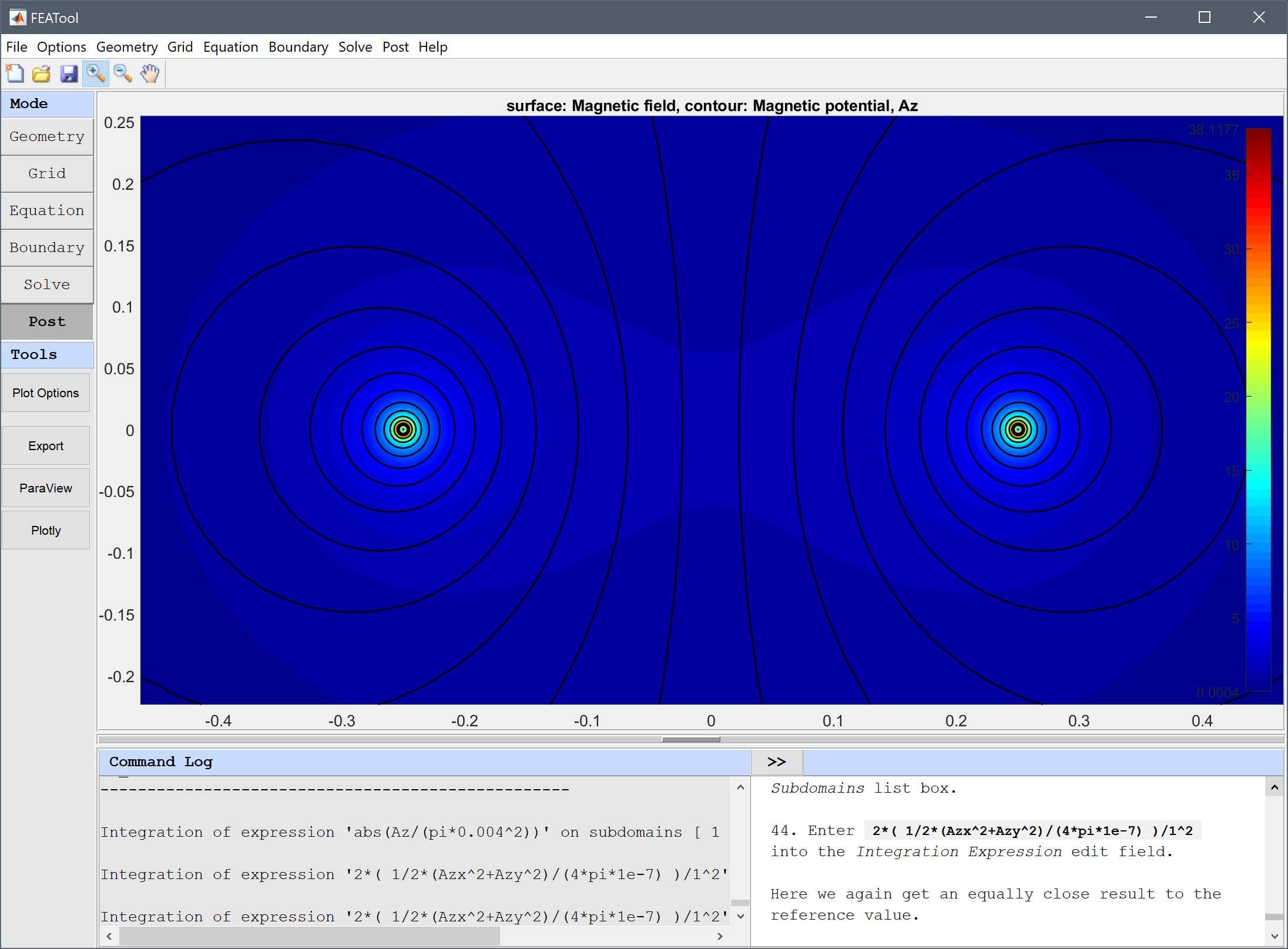1288x949 pixels.
Task: Click the >> arrow in Command Log
Action: point(778,761)
